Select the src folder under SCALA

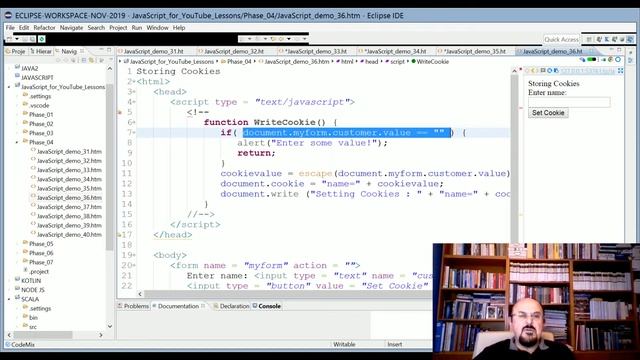point(33,327)
